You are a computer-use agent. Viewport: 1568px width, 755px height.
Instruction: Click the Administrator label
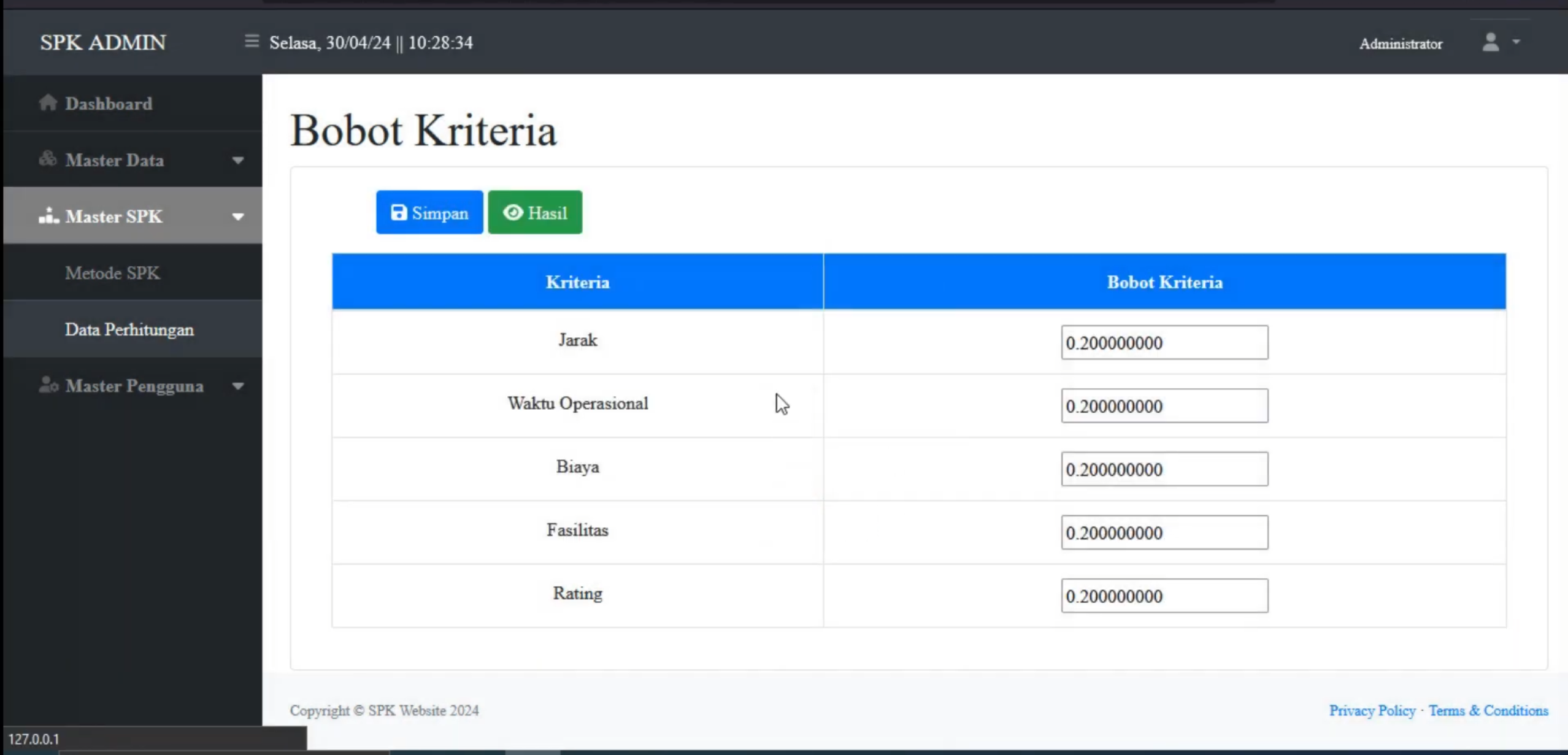(x=1401, y=44)
